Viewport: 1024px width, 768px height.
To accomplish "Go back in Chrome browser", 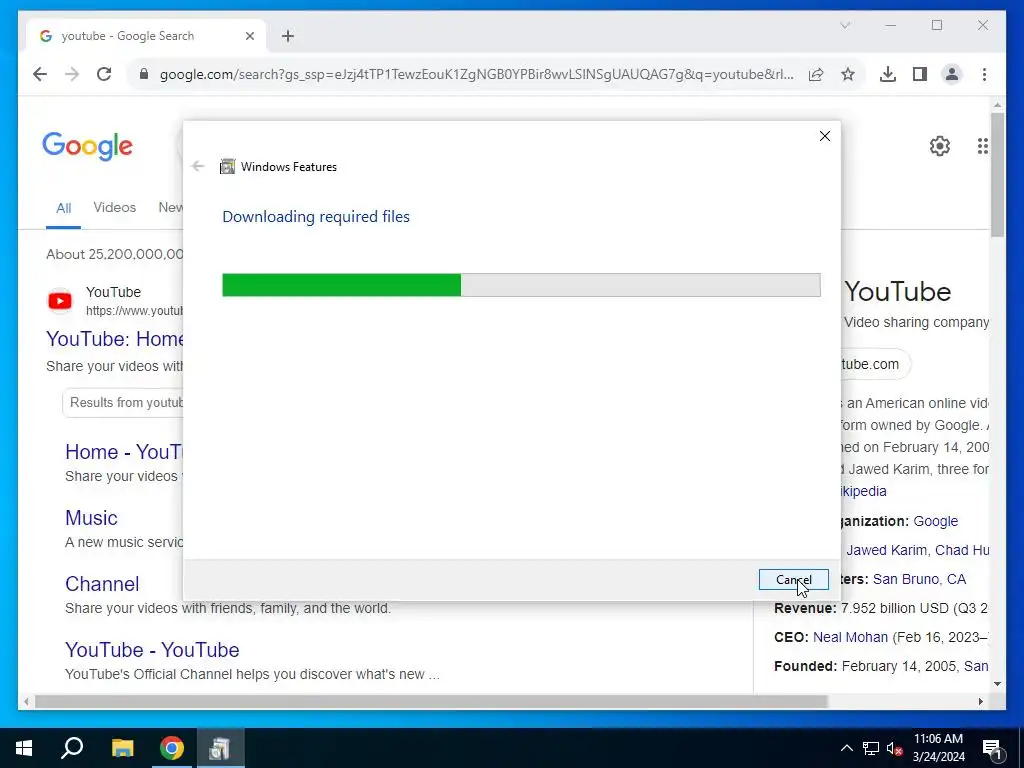I will pyautogui.click(x=40, y=74).
